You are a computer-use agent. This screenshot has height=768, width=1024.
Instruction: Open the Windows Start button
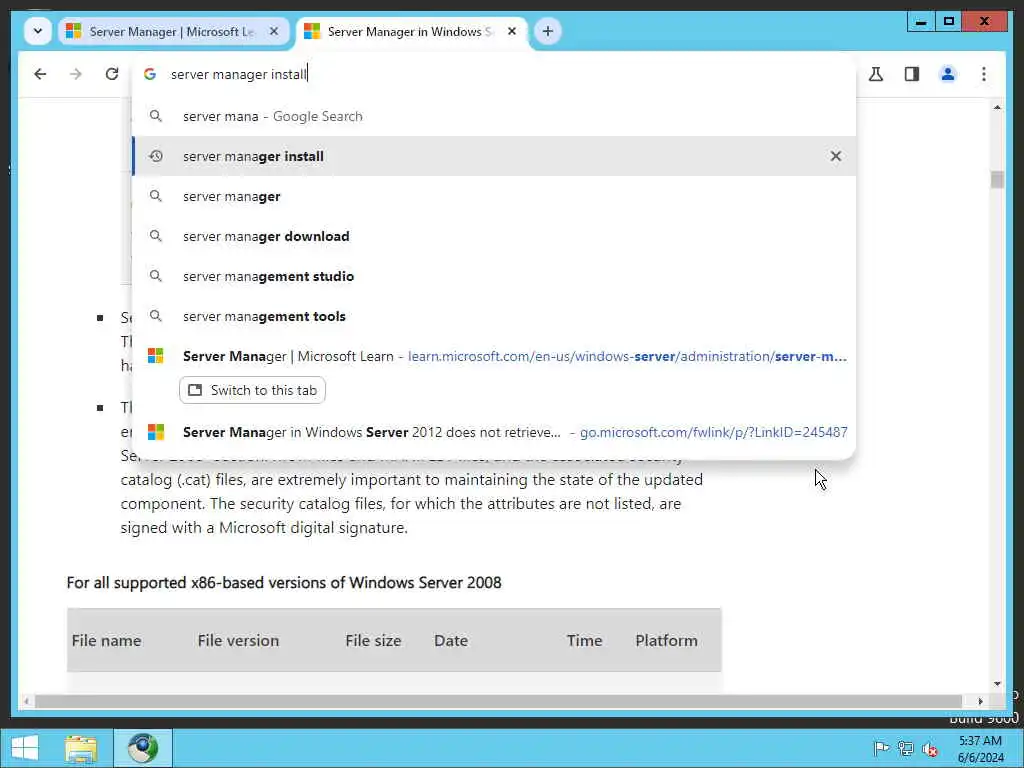click(25, 748)
